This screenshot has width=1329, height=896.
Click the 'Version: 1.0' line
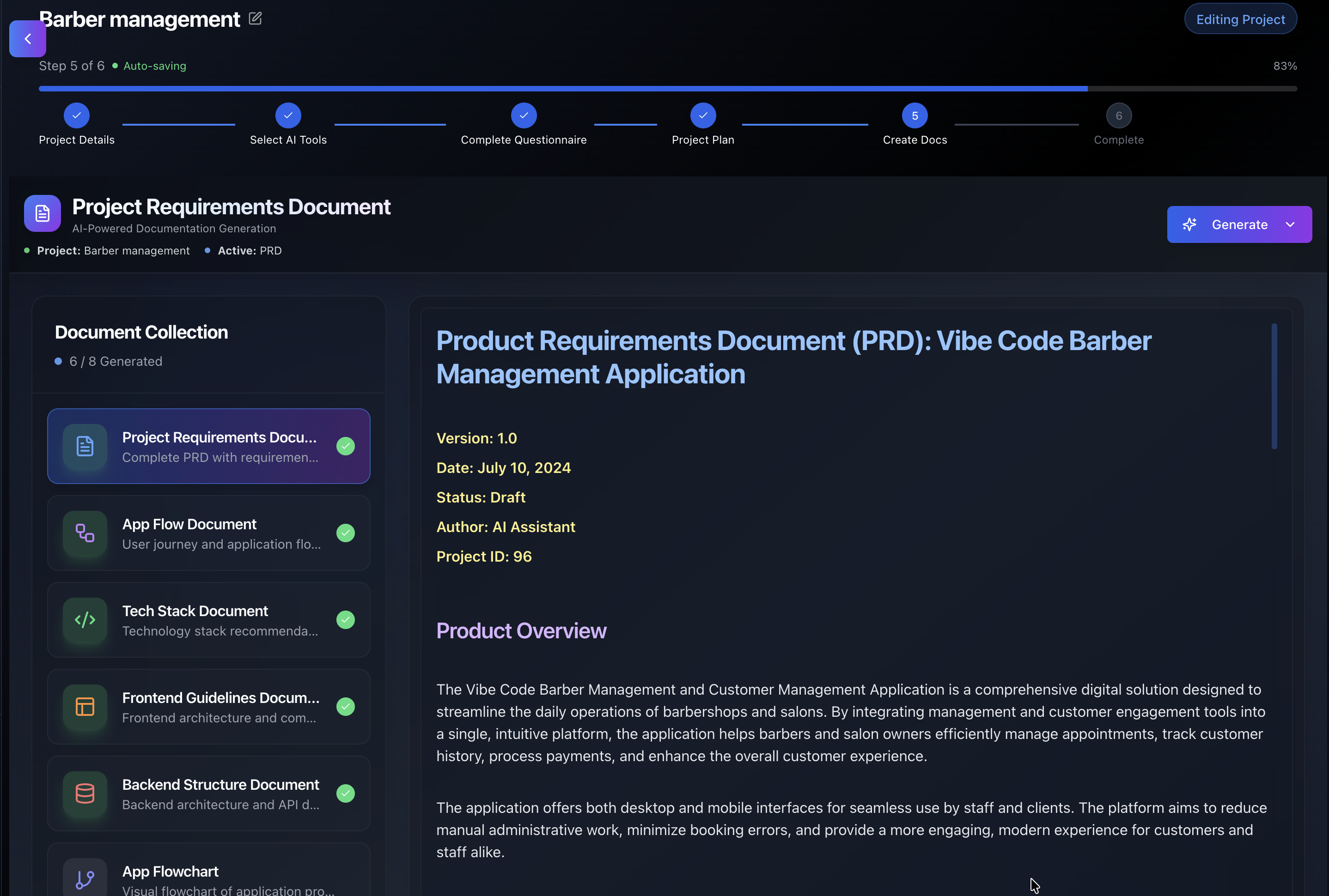tap(477, 438)
